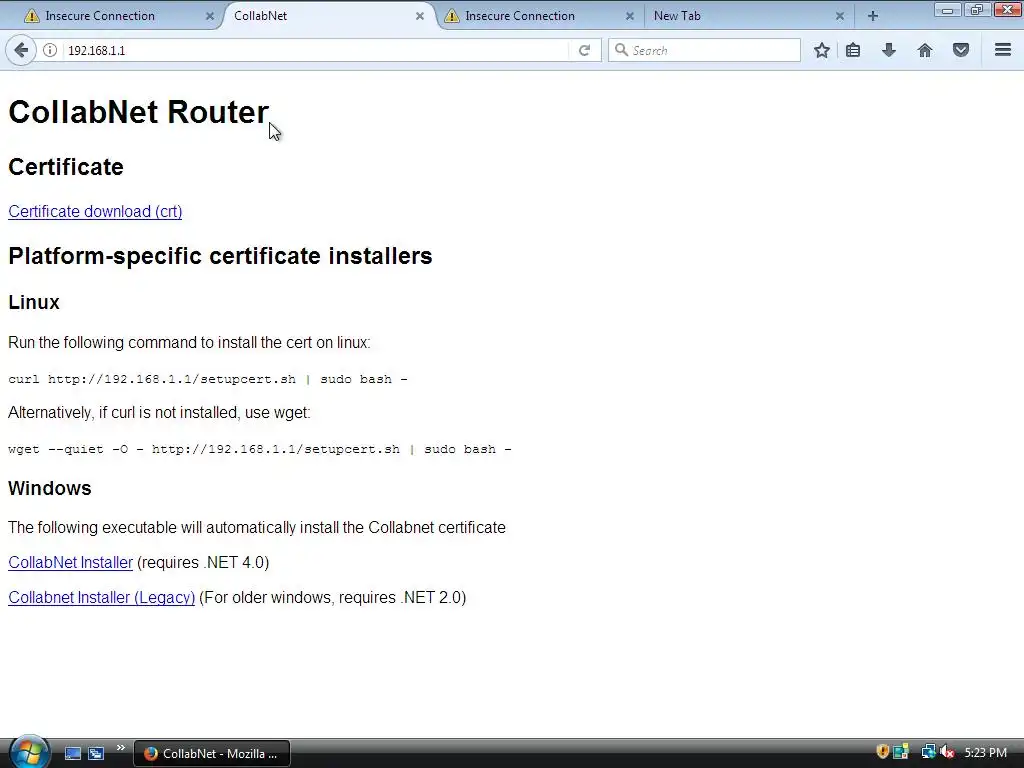Close the New Tab tab
The height and width of the screenshot is (768, 1024).
(x=840, y=16)
